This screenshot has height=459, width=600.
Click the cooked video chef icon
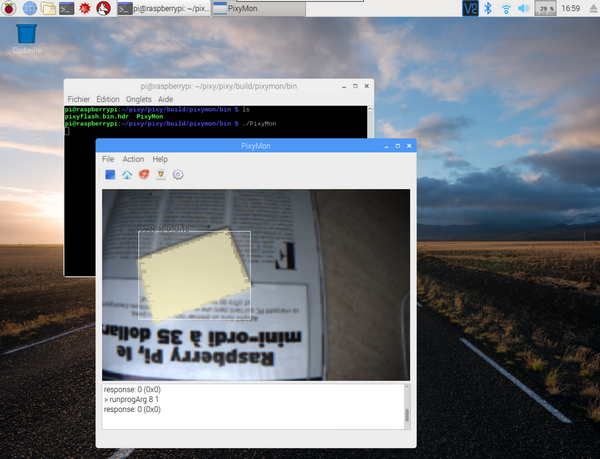[161, 175]
